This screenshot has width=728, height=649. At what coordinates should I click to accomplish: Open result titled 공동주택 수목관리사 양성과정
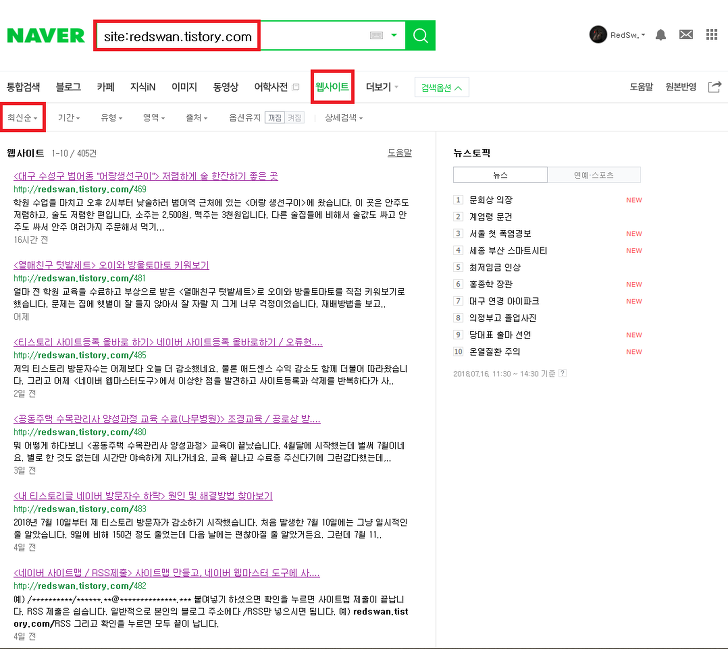click(167, 419)
